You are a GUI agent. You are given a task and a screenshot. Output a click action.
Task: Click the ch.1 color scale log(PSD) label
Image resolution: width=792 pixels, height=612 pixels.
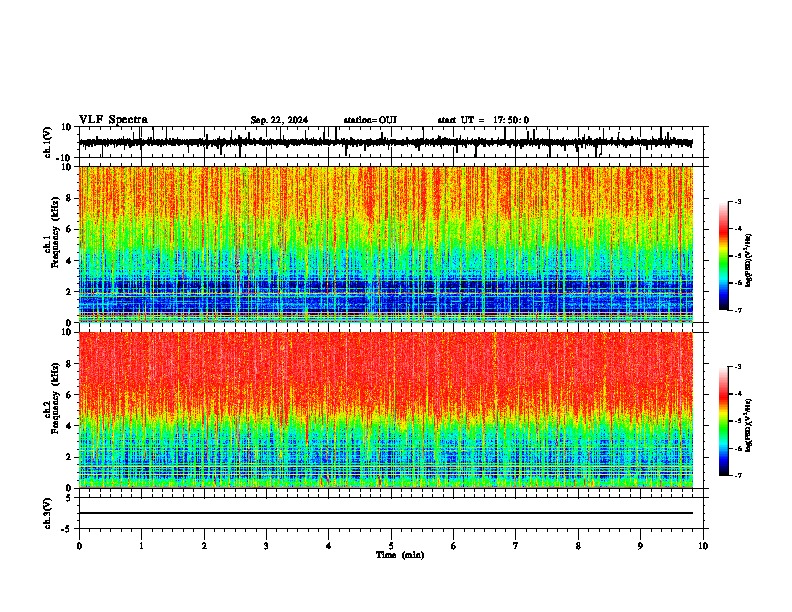click(x=750, y=261)
